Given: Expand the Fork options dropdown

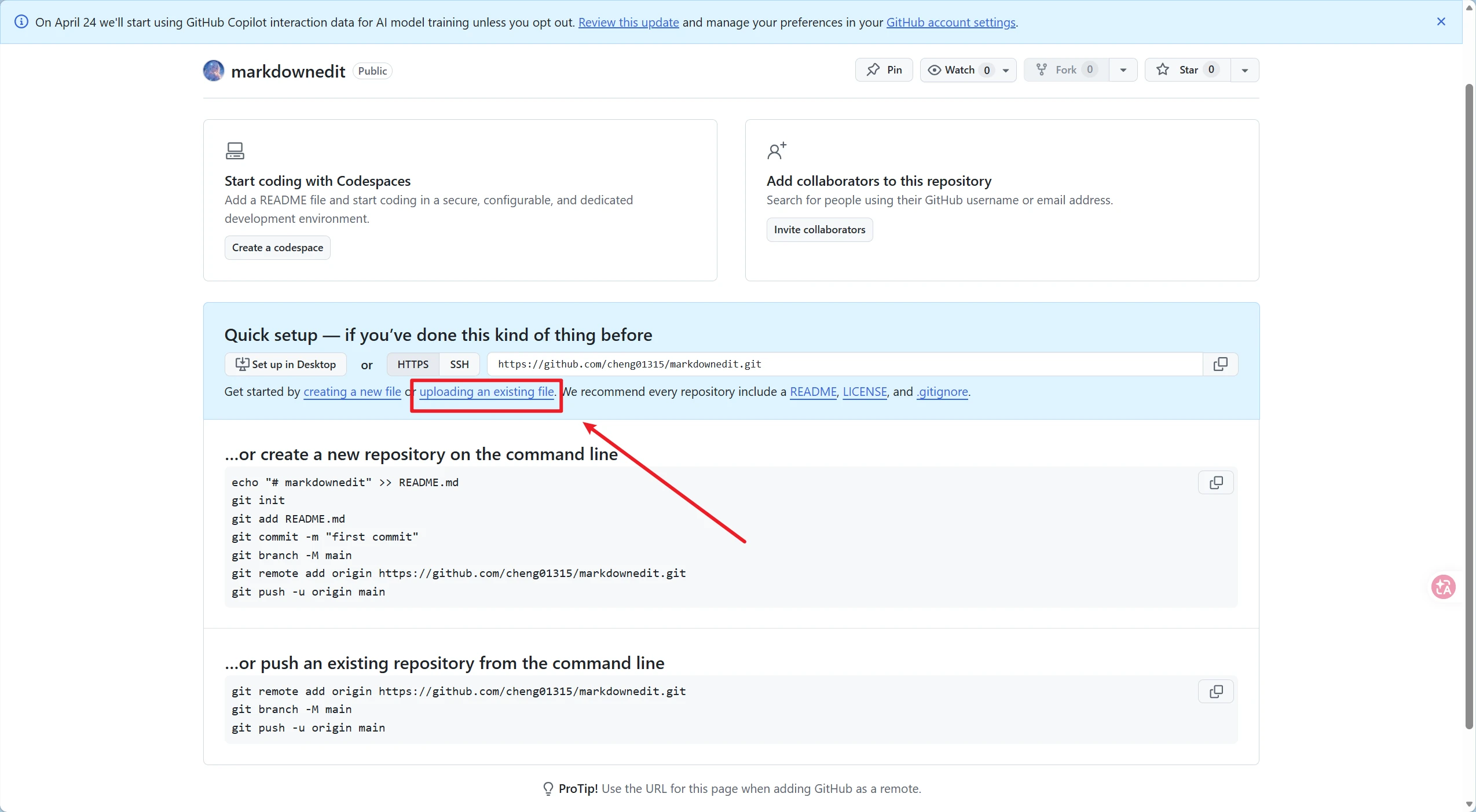Looking at the screenshot, I should pyautogui.click(x=1123, y=69).
